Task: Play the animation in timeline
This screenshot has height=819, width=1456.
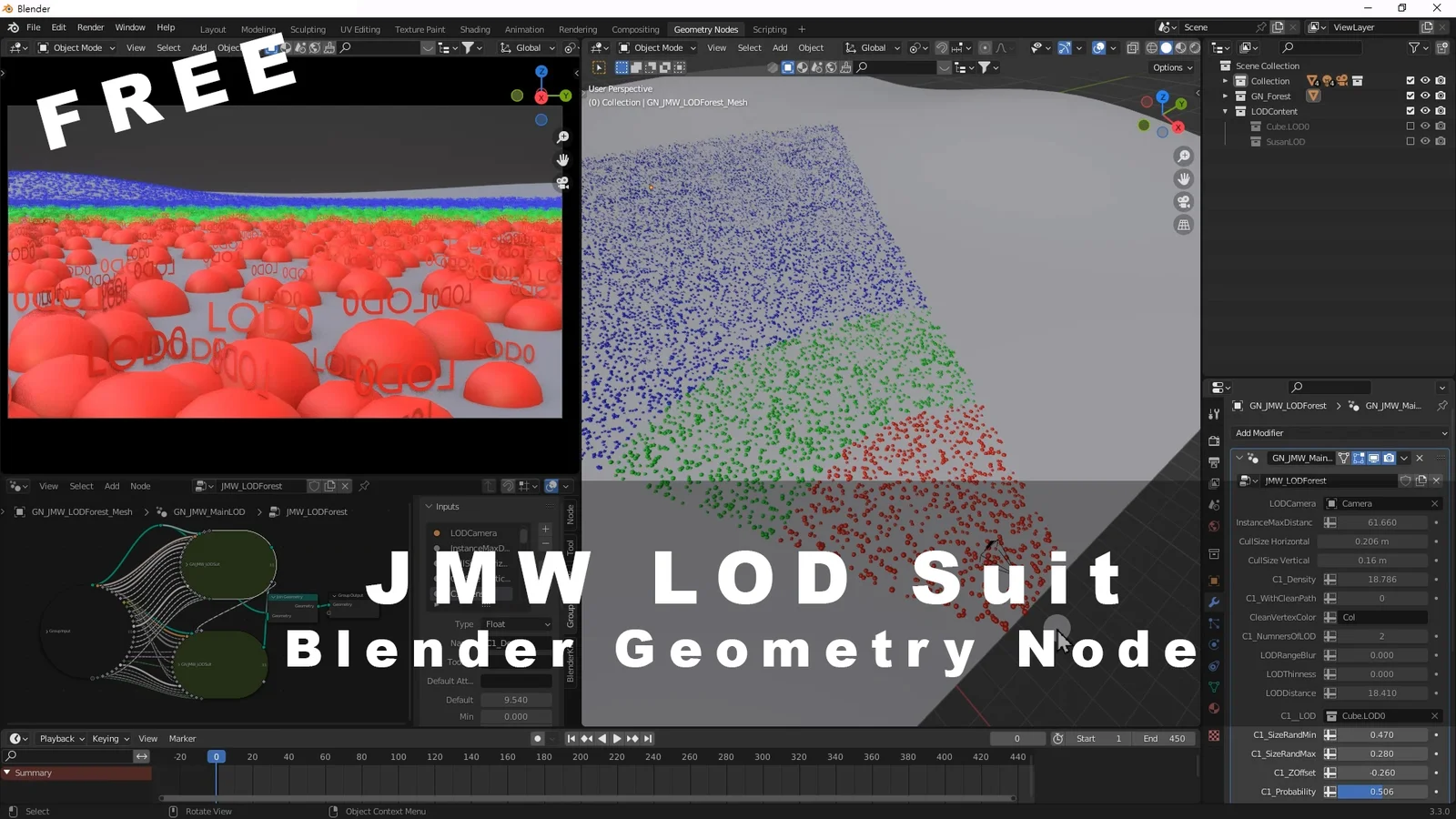Action: (x=617, y=739)
